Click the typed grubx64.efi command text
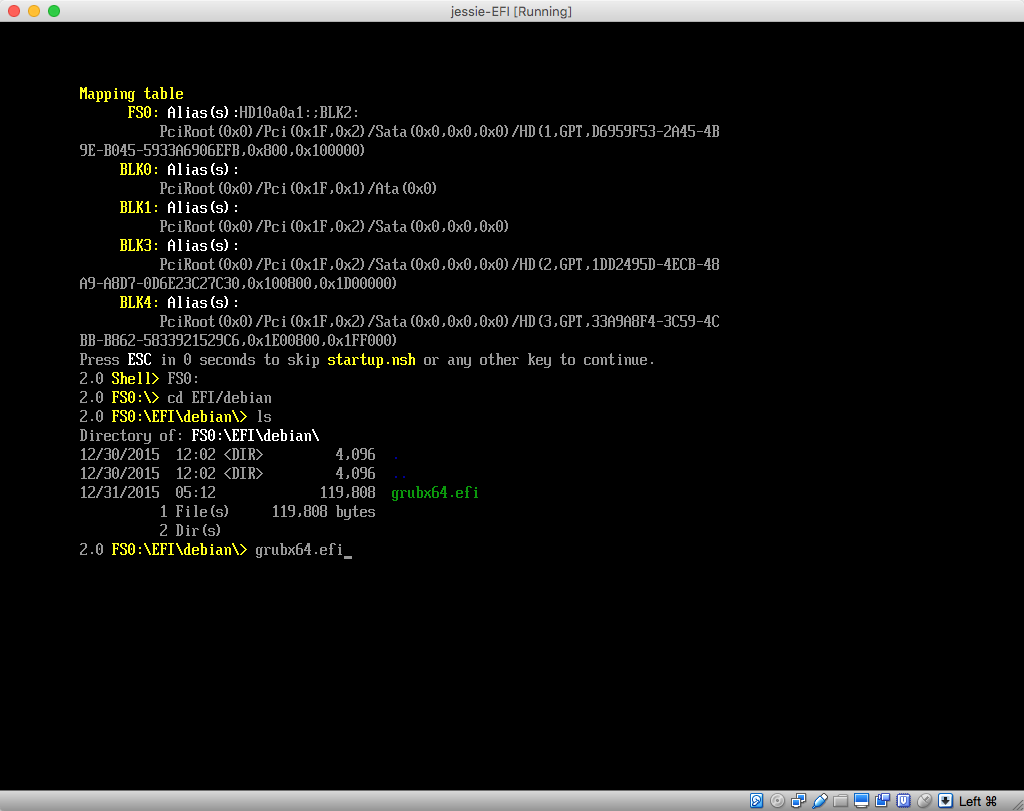The height and width of the screenshot is (811, 1024). (299, 550)
